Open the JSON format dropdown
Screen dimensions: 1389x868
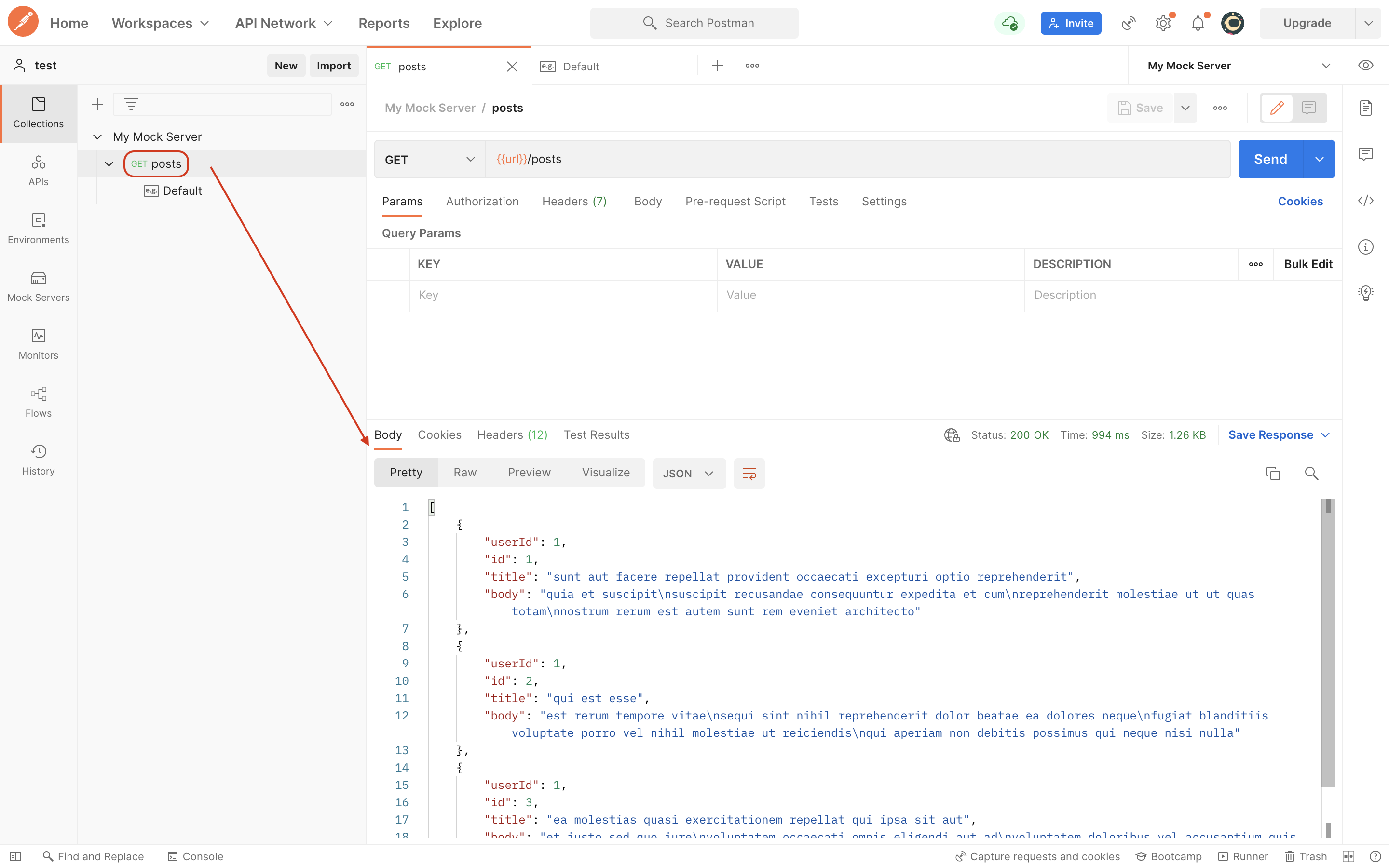pyautogui.click(x=688, y=473)
